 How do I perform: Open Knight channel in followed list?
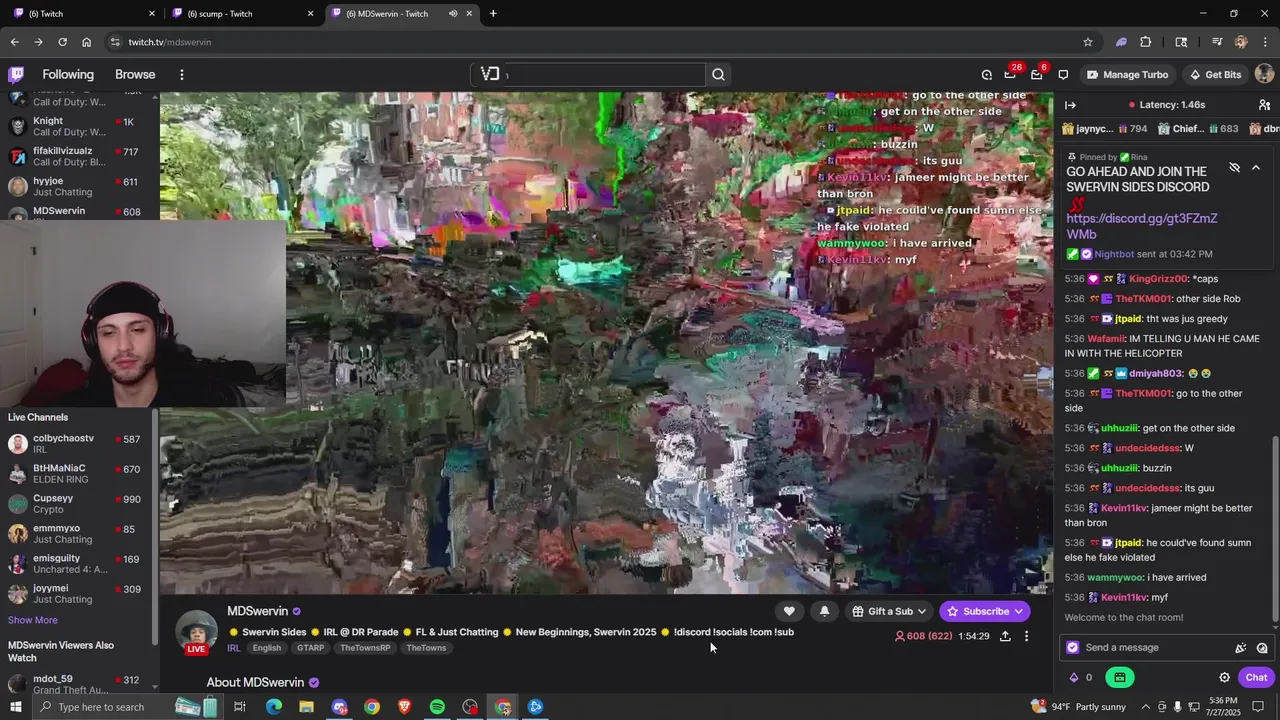coord(76,126)
